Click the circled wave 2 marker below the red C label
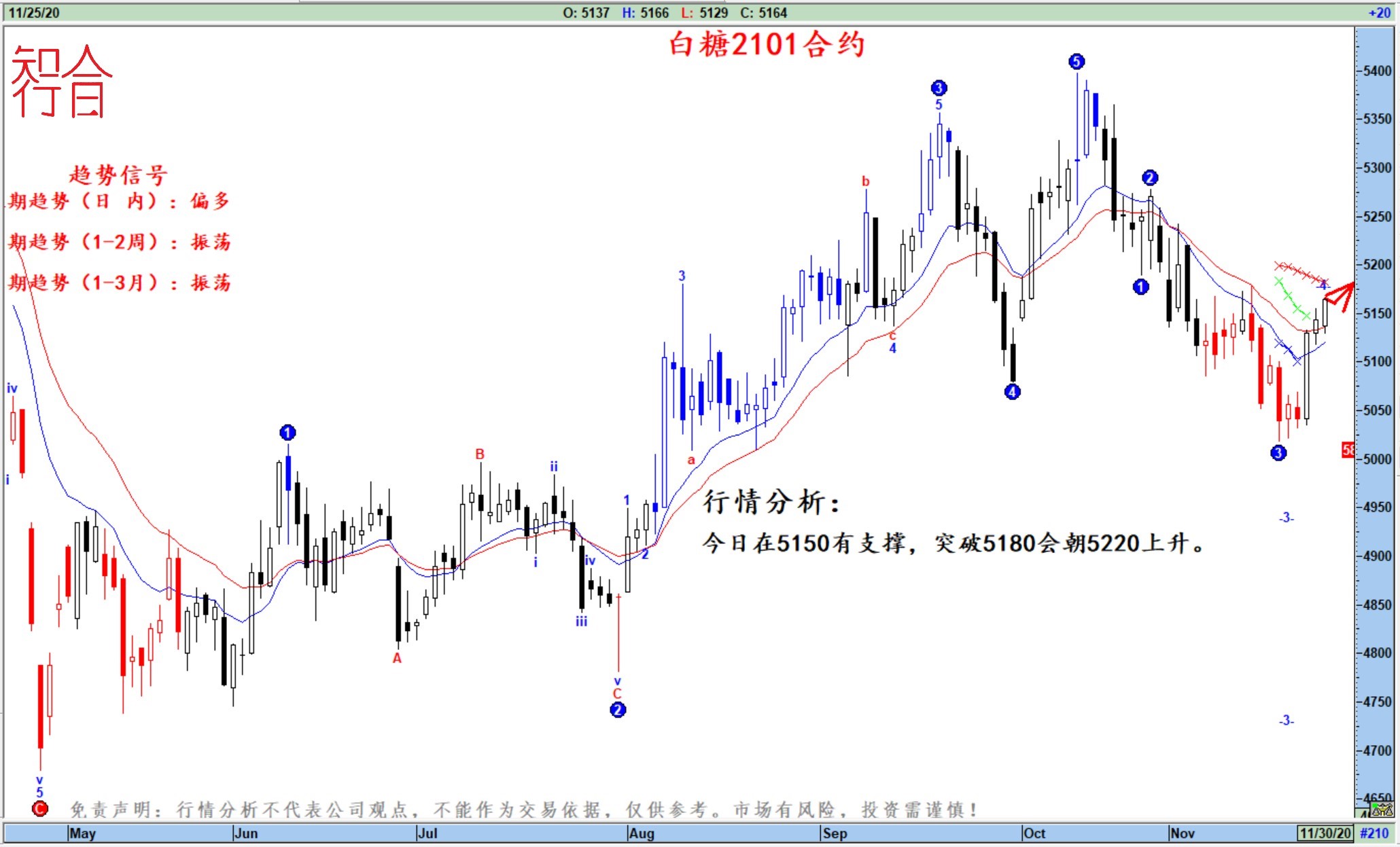 [x=617, y=710]
